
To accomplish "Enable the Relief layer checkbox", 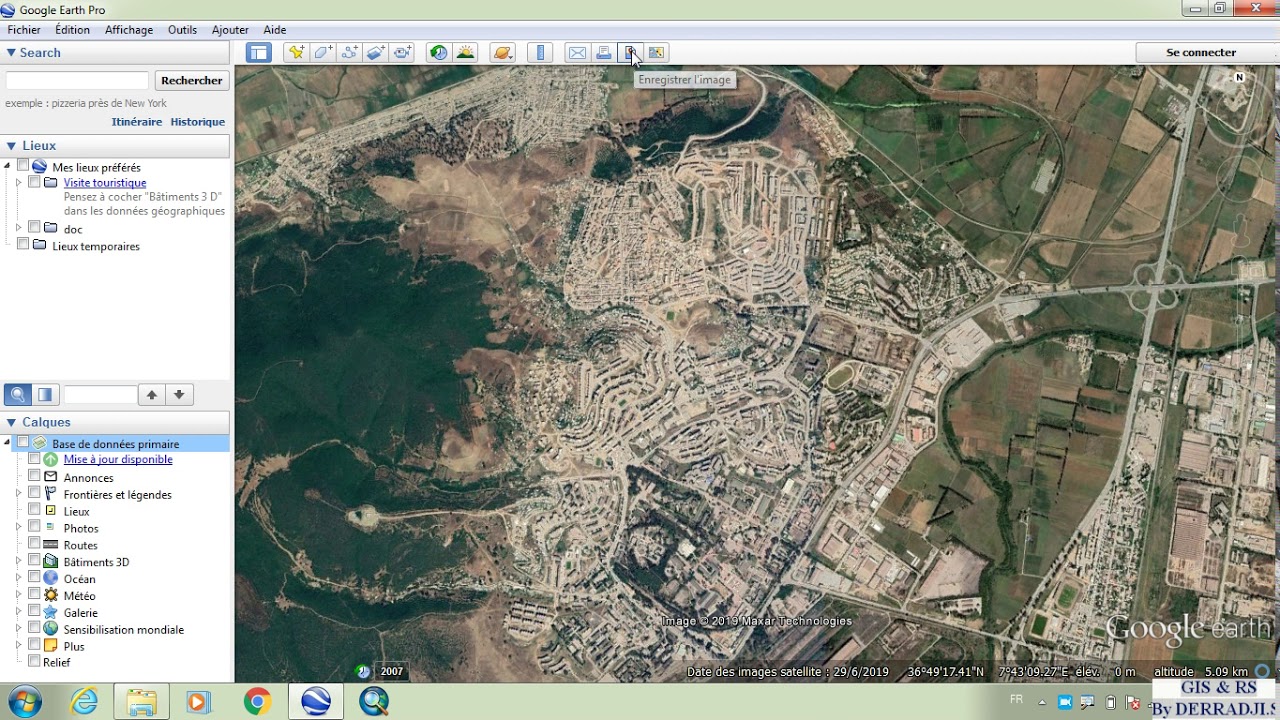I will pyautogui.click(x=34, y=661).
